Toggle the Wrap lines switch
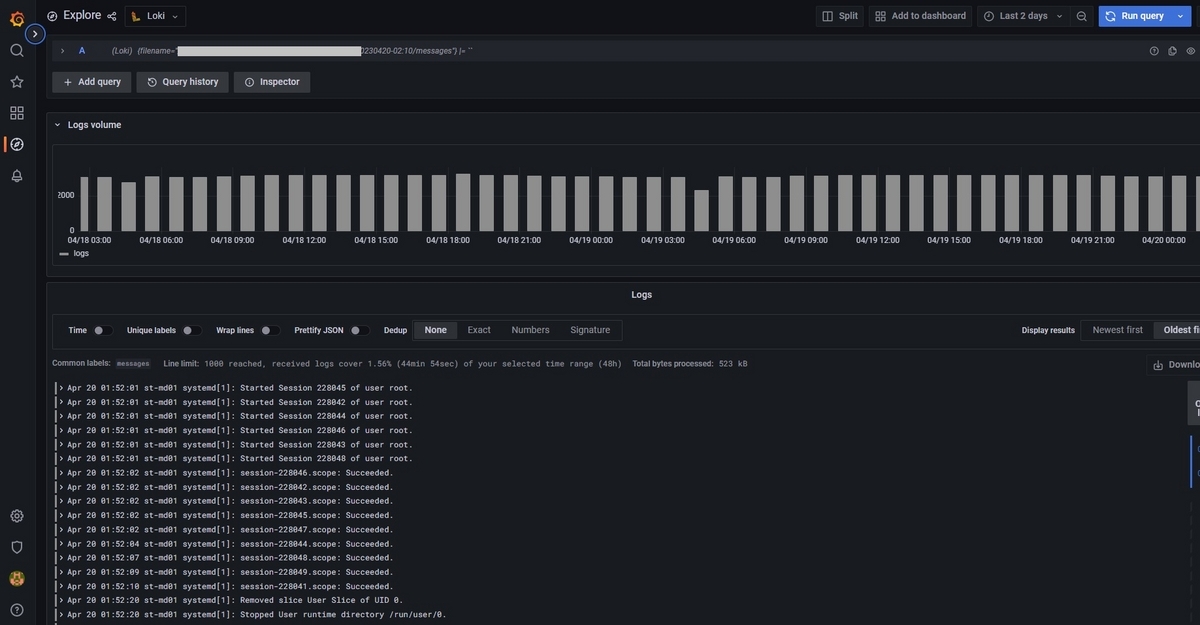 click(x=270, y=330)
